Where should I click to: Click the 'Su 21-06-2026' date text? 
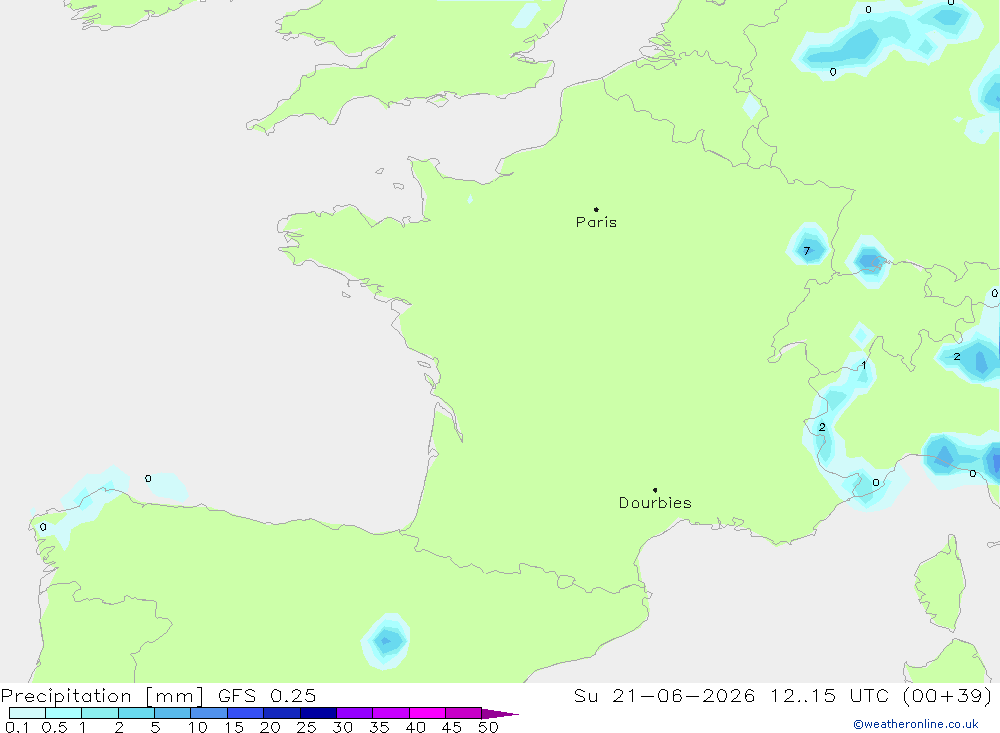[665, 696]
